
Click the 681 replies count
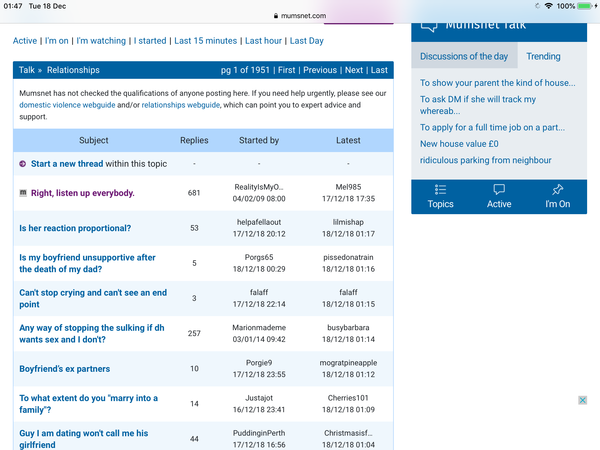194,193
